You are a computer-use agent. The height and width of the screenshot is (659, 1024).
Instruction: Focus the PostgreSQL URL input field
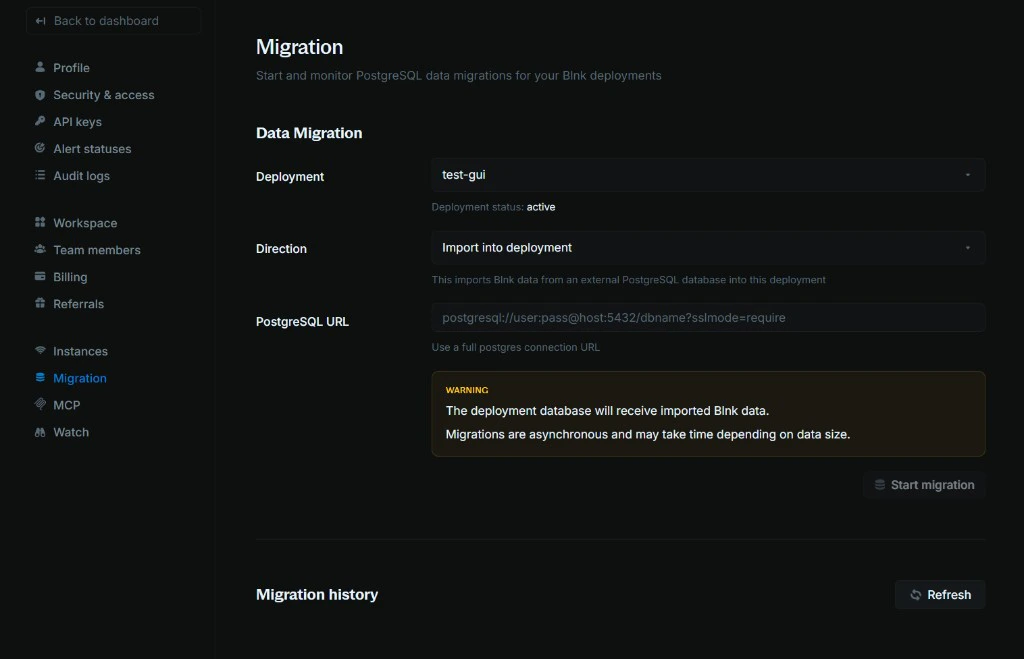tap(708, 317)
